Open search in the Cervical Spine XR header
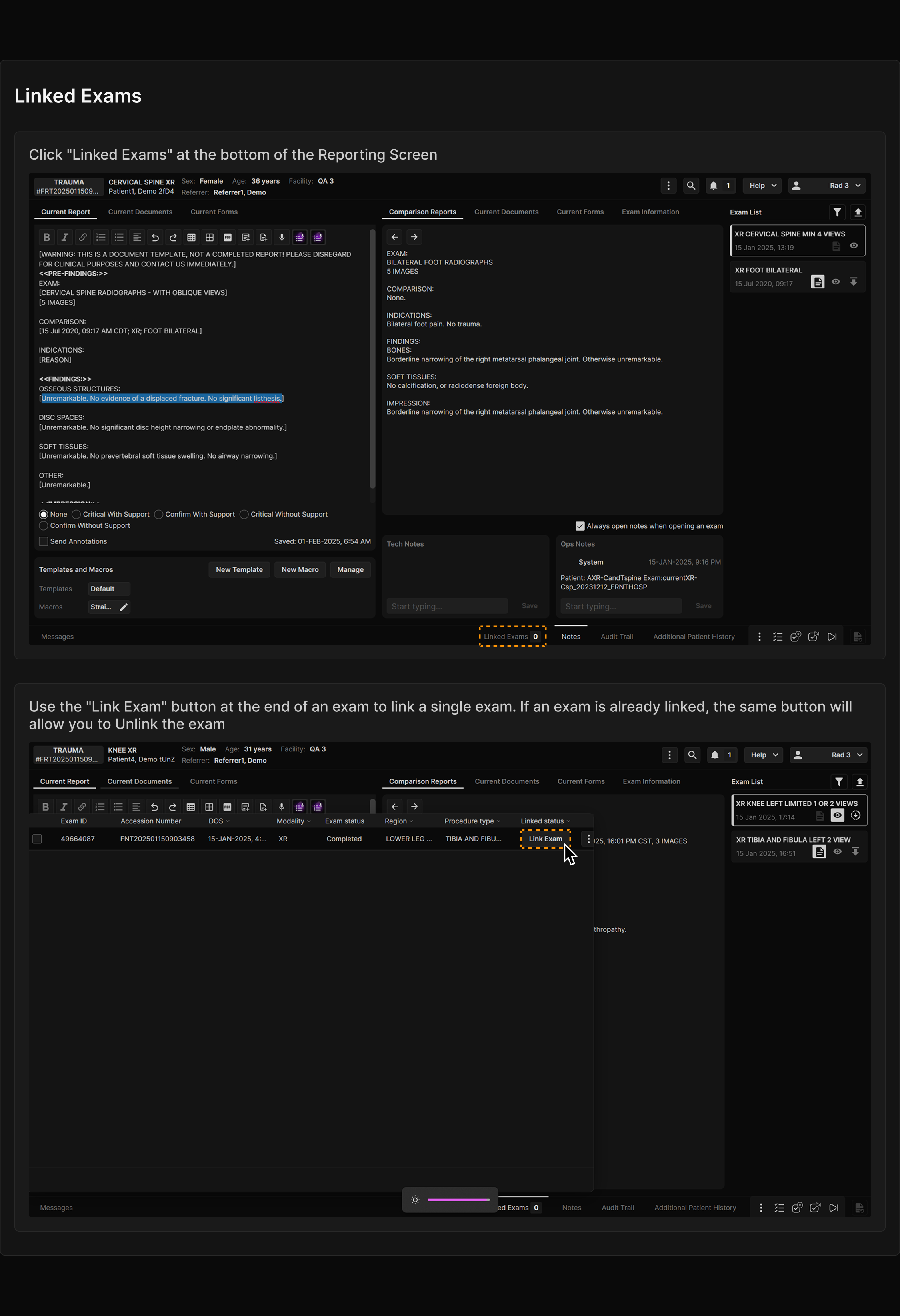Image resolution: width=900 pixels, height=1316 pixels. click(691, 186)
